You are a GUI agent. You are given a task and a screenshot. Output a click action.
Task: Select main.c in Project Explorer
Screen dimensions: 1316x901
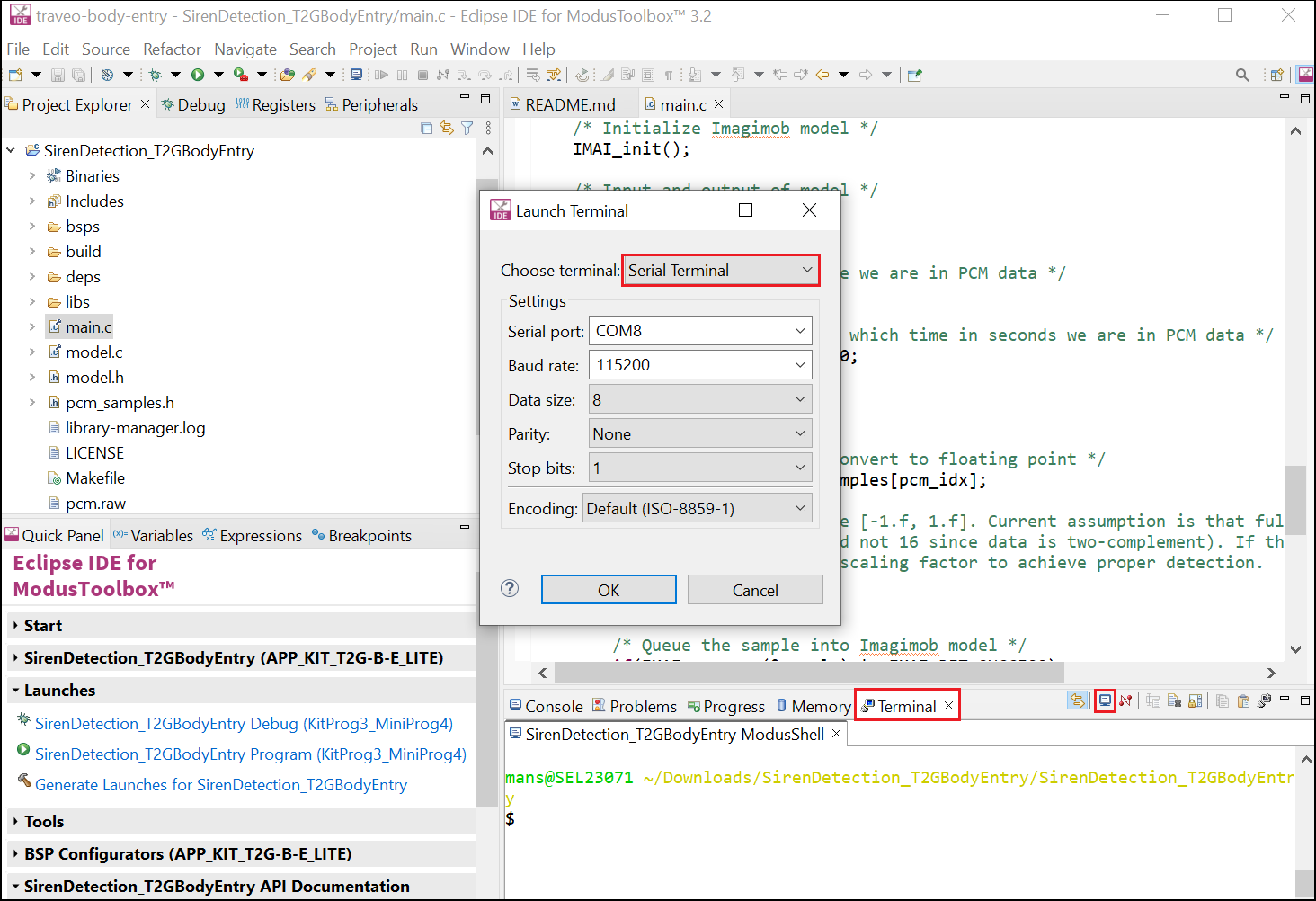click(x=88, y=327)
